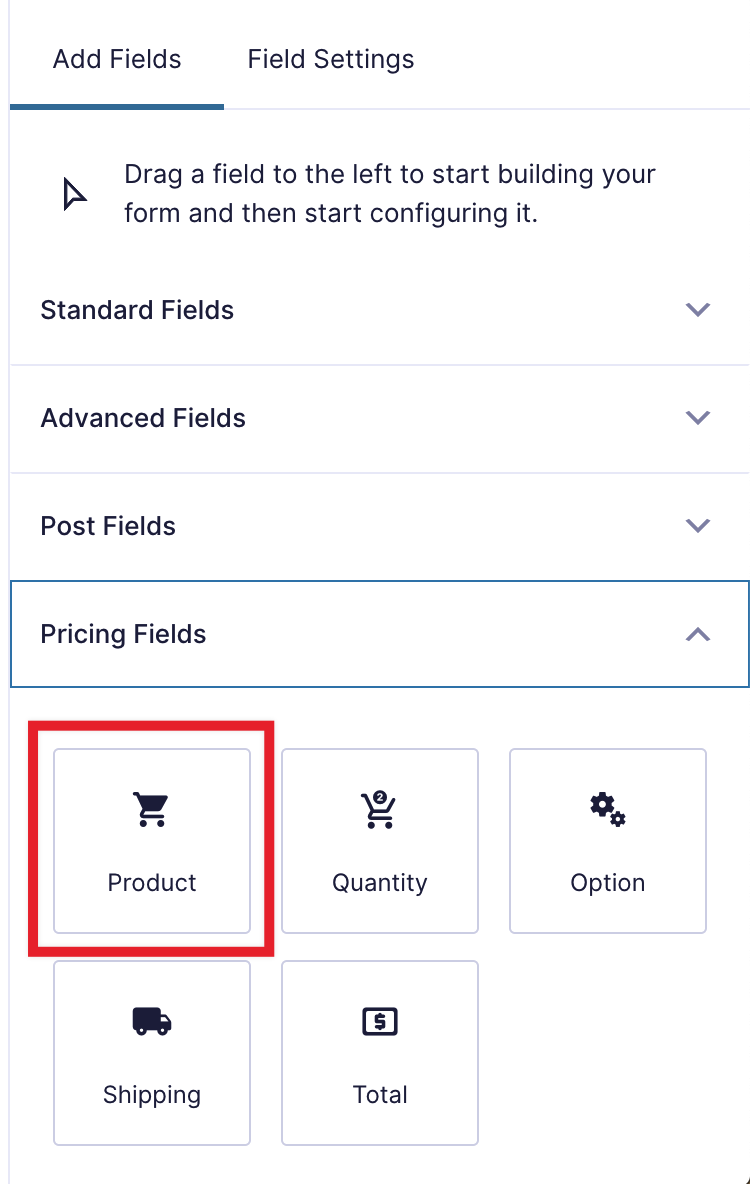Click the Total field label

380,1095
